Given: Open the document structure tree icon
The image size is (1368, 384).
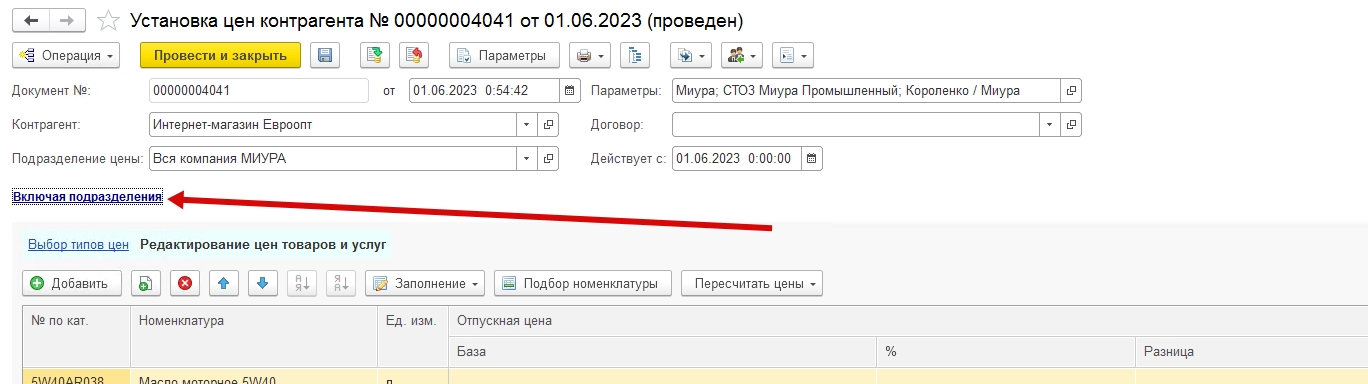Looking at the screenshot, I should coord(635,56).
